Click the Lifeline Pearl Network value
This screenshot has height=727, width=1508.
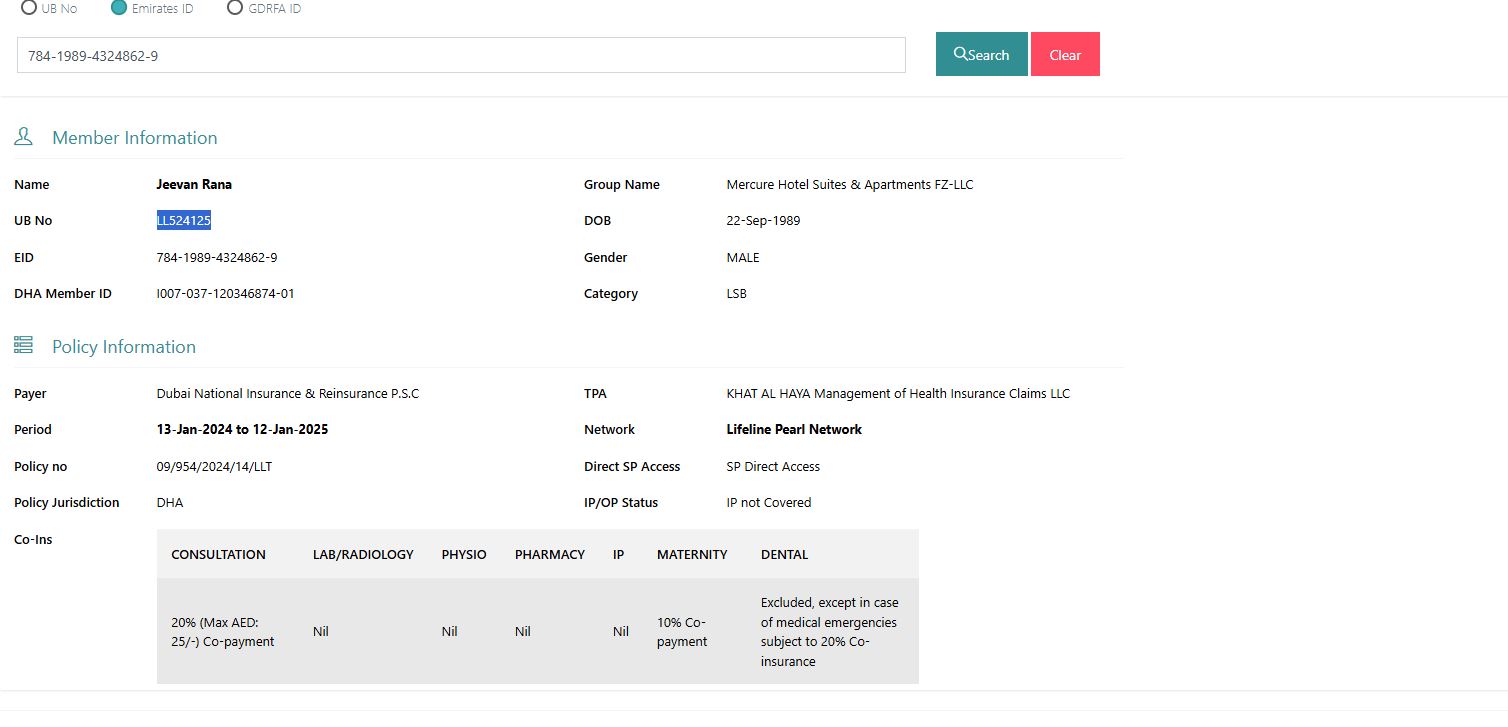pos(793,430)
